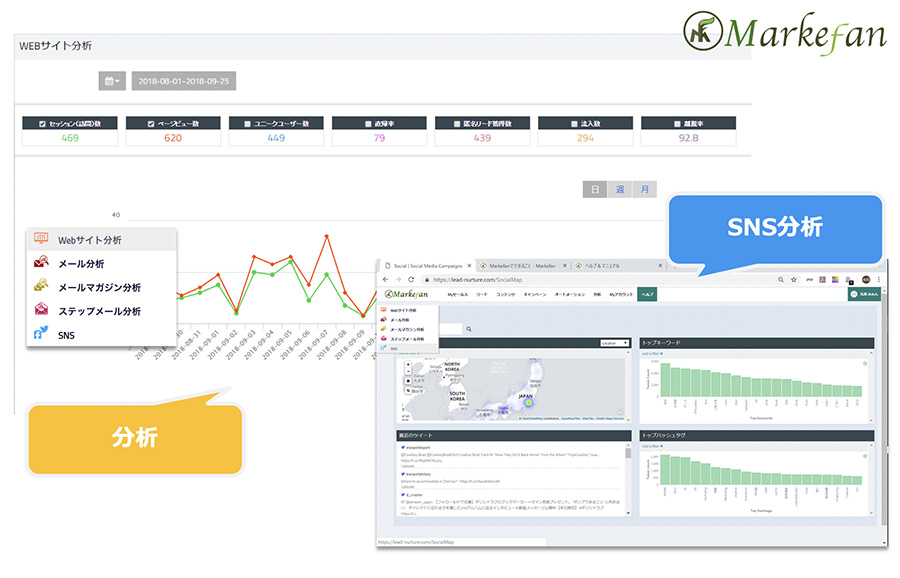Viewport: 900px width, 578px height.
Task: Open the リード nav menu
Action: point(482,294)
